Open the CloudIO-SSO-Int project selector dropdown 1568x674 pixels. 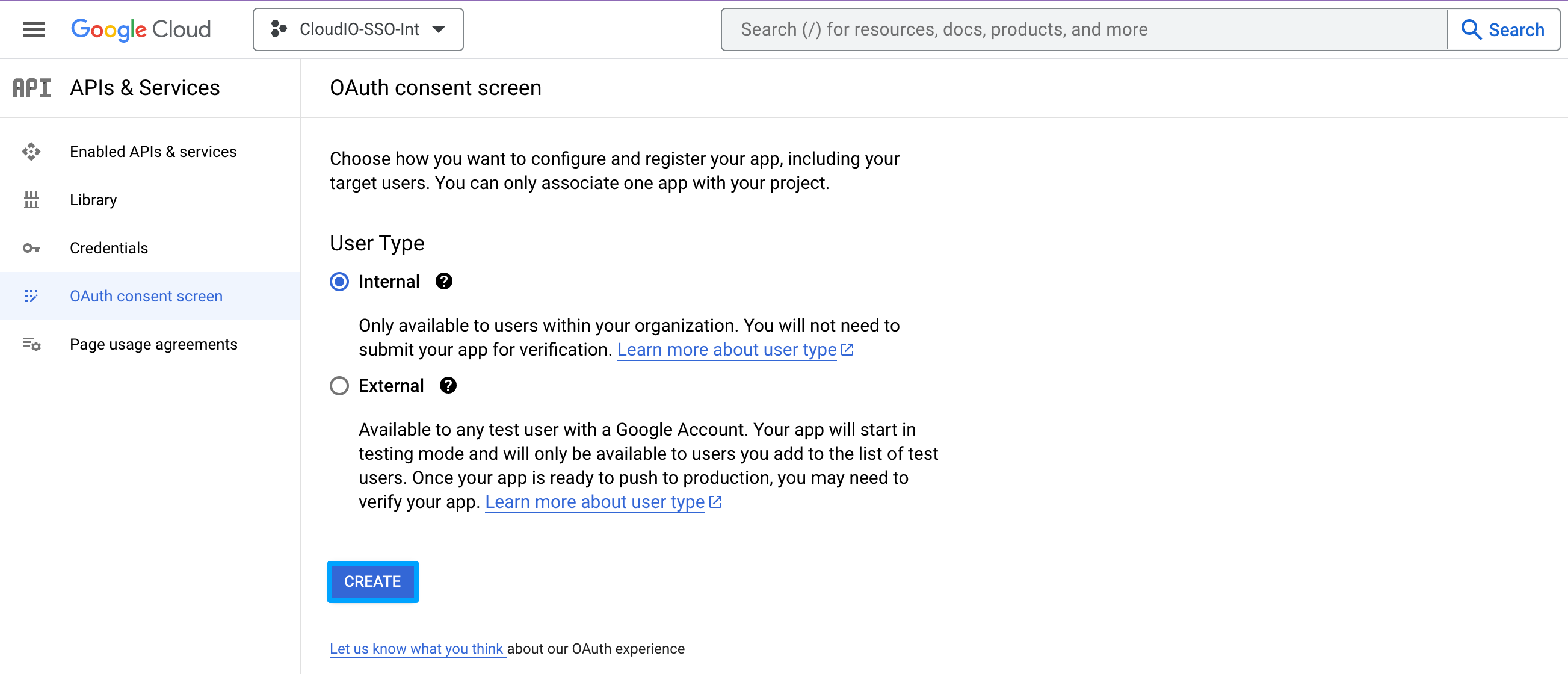coord(358,29)
